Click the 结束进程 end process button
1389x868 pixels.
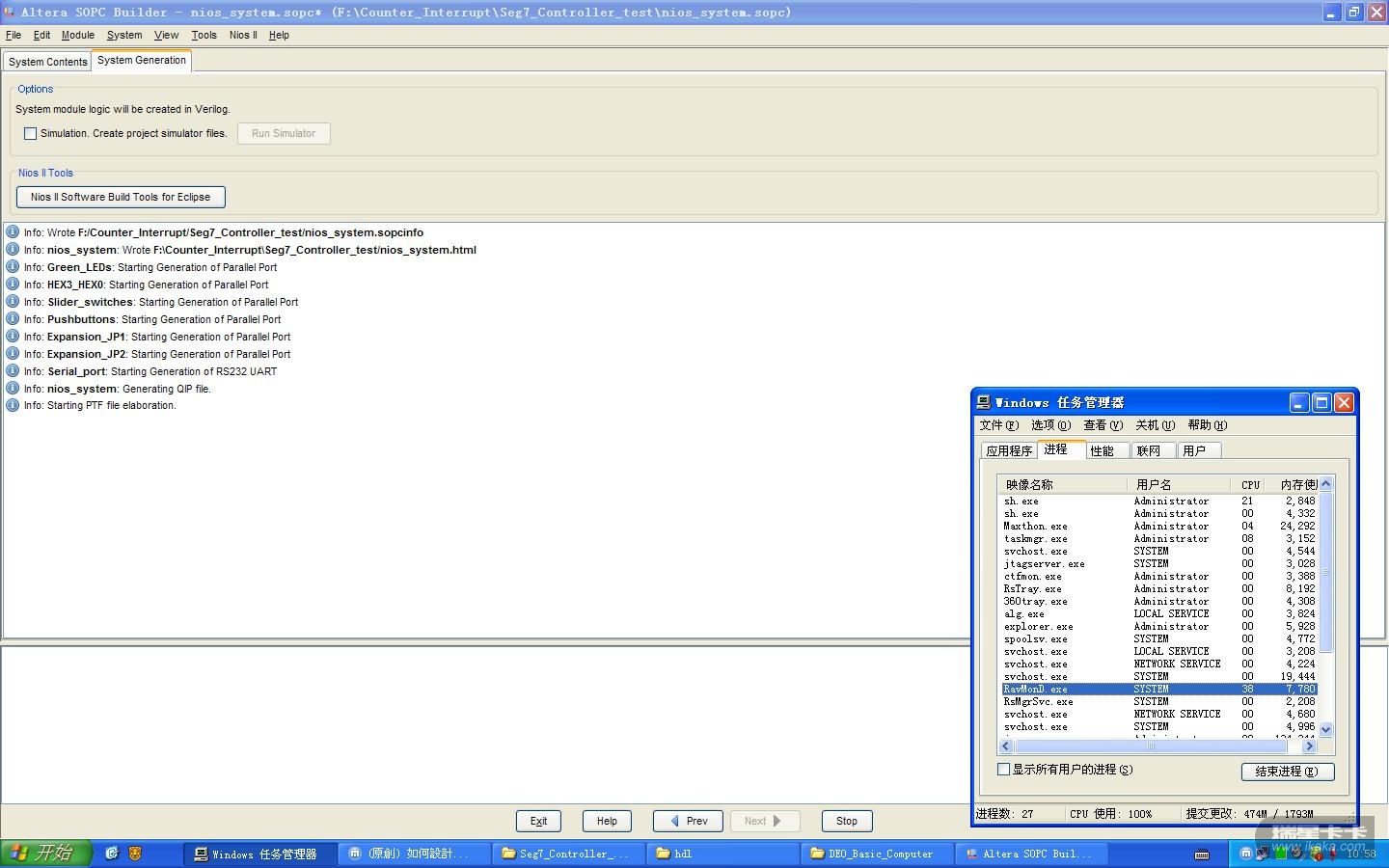[1287, 772]
